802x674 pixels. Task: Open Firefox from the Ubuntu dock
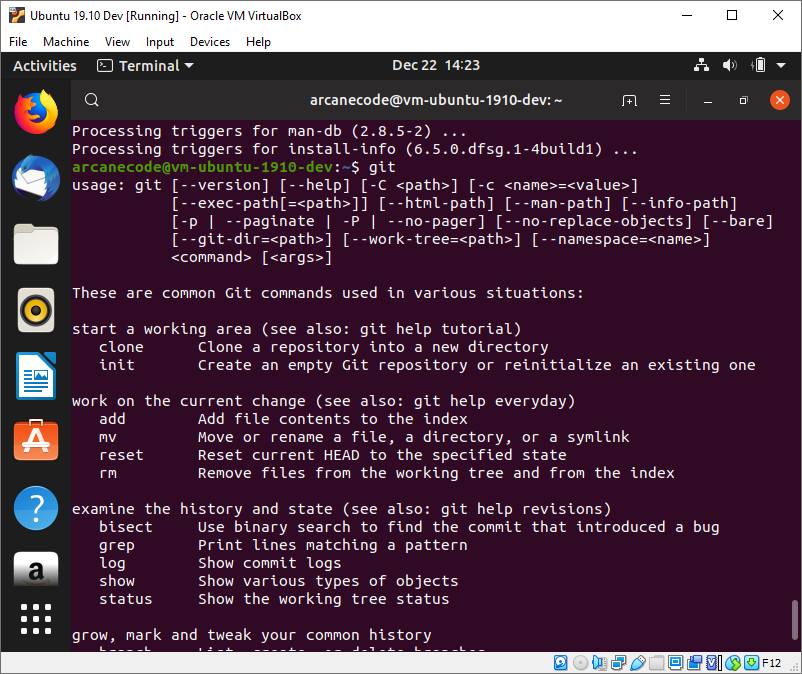click(x=36, y=111)
